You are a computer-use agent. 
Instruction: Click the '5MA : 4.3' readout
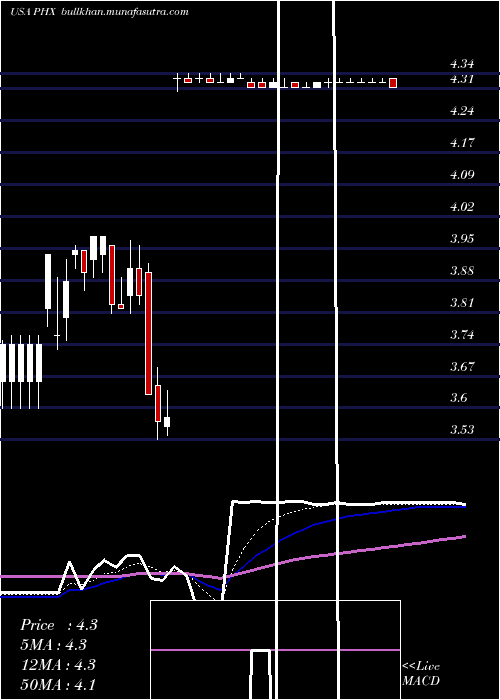[x=54, y=645]
